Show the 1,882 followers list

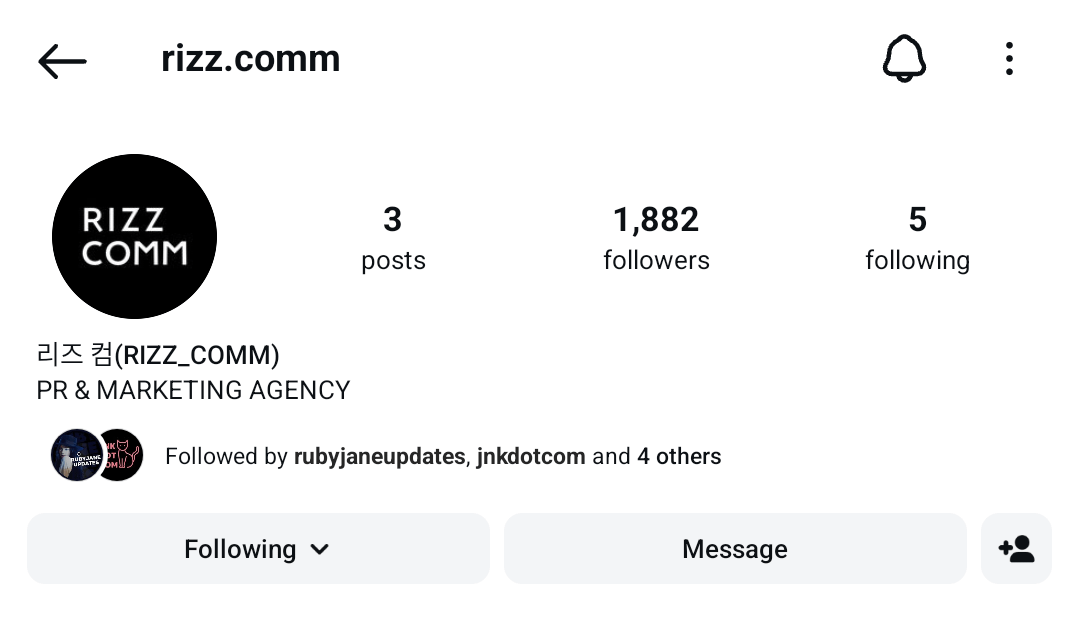point(656,238)
